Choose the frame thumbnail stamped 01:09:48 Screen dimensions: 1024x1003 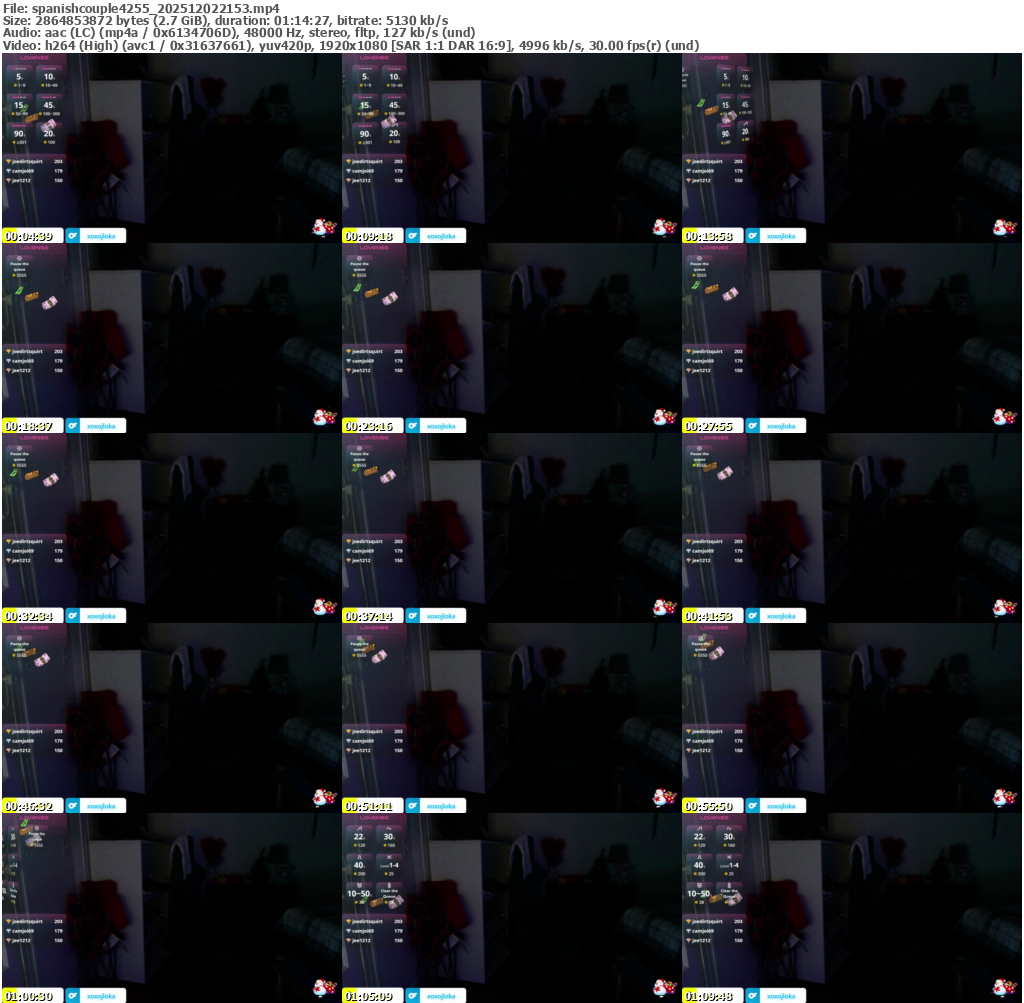point(852,908)
